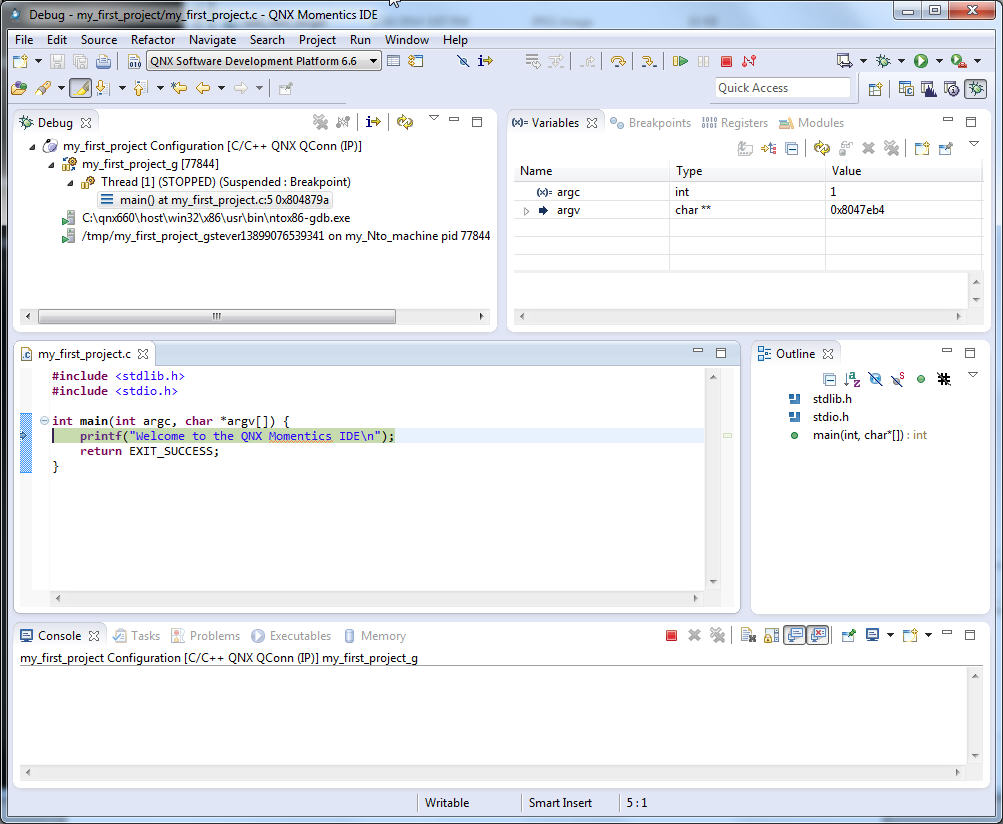This screenshot has width=1003, height=824.
Task: Collapse the my_first_project_g [77844] node
Action: click(51, 164)
